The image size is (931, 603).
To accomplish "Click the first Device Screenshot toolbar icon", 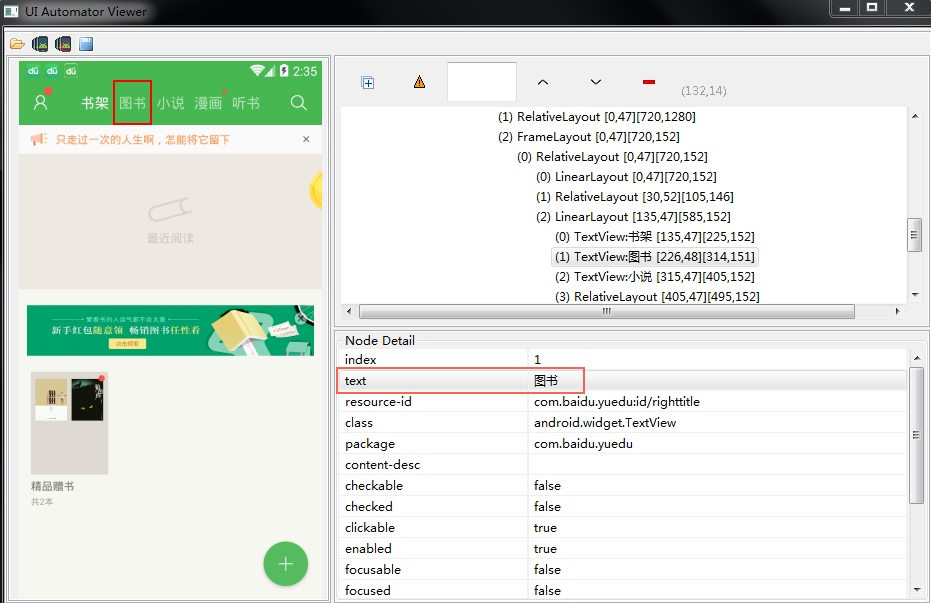I will 40,44.
